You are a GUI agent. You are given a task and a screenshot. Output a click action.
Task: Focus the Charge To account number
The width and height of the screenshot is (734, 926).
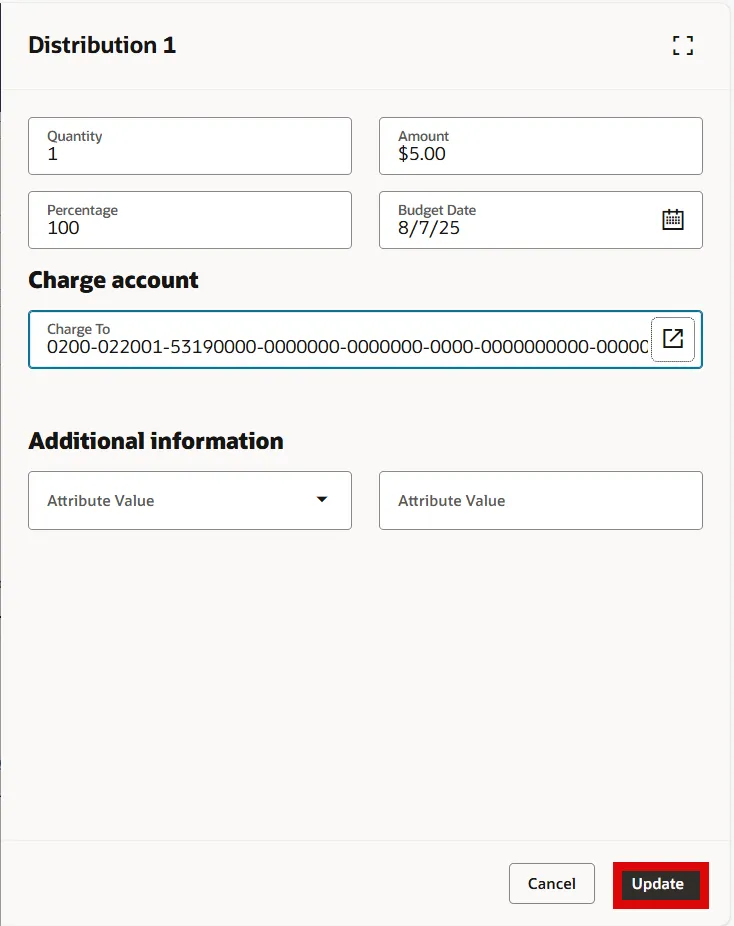coord(340,347)
